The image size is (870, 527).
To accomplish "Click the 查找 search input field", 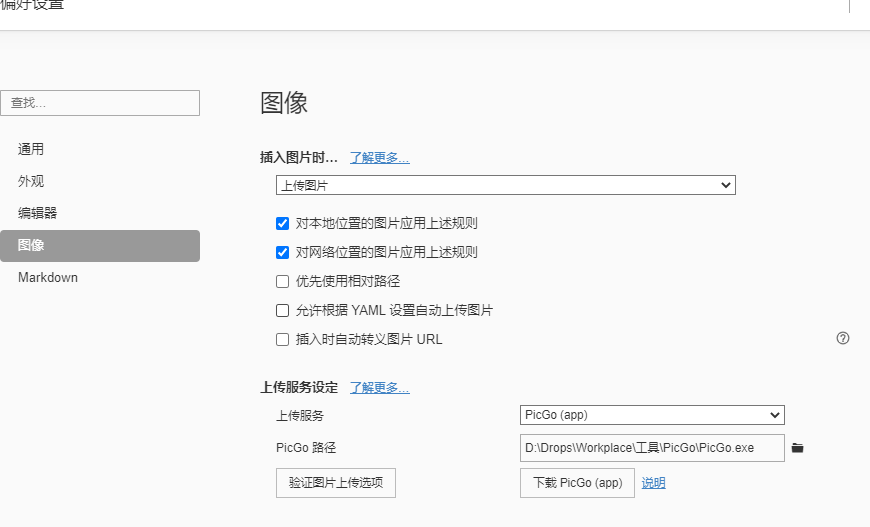I will [100, 102].
